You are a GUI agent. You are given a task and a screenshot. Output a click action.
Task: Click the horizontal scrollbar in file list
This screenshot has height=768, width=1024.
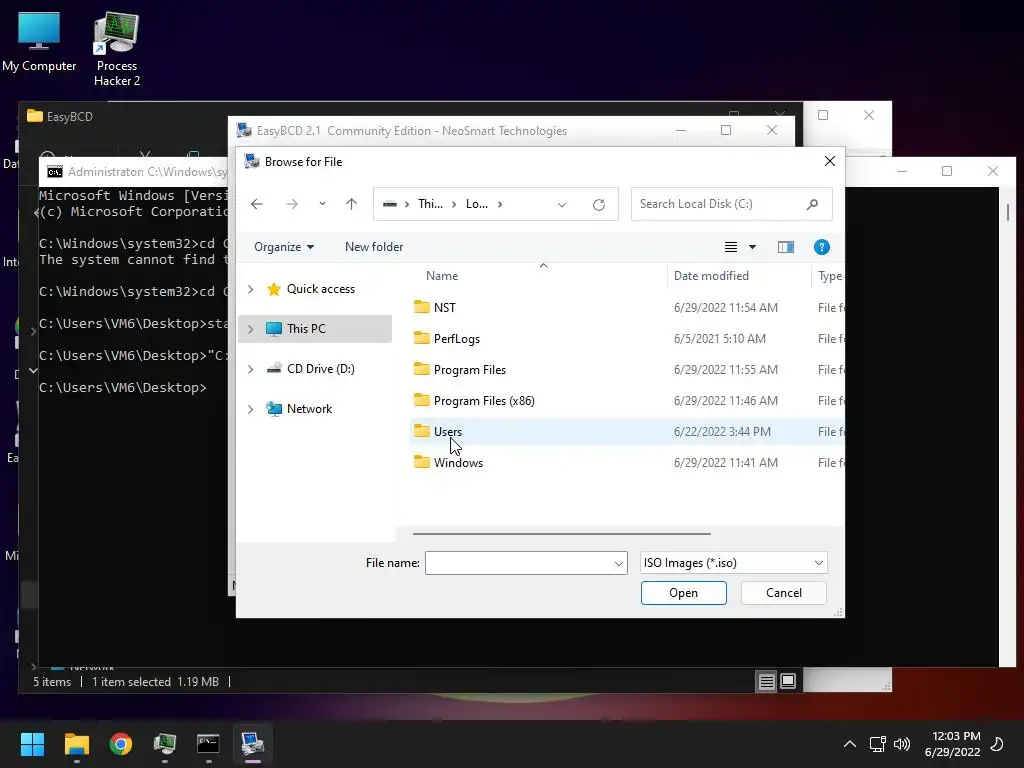(562, 534)
